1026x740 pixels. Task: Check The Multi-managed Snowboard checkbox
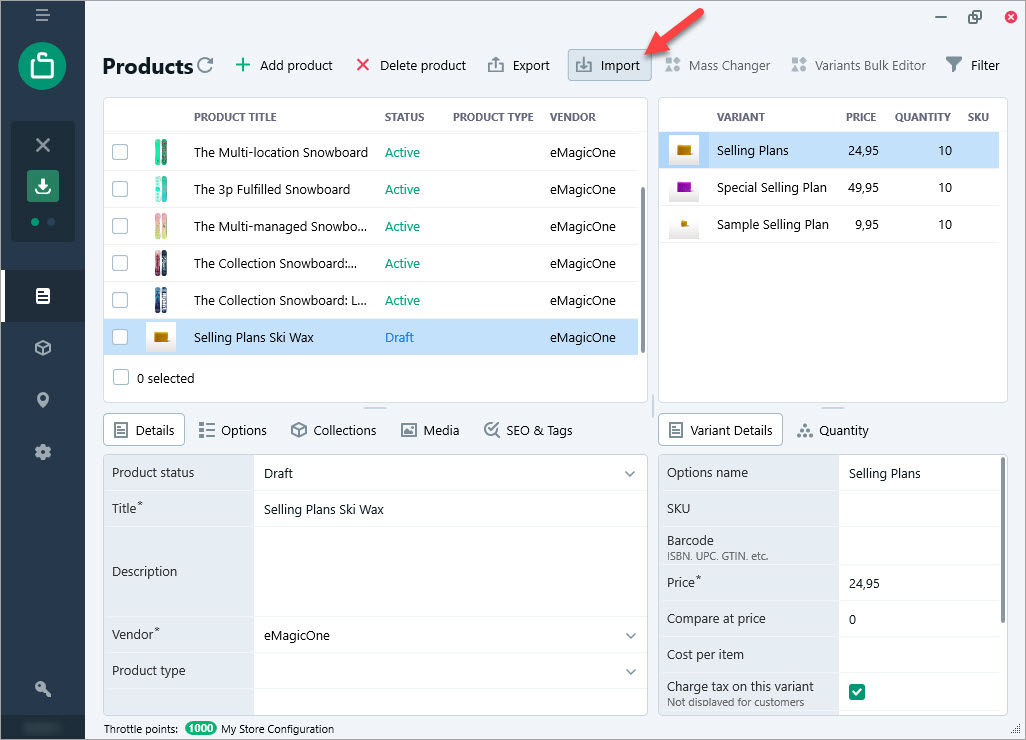[x=120, y=226]
